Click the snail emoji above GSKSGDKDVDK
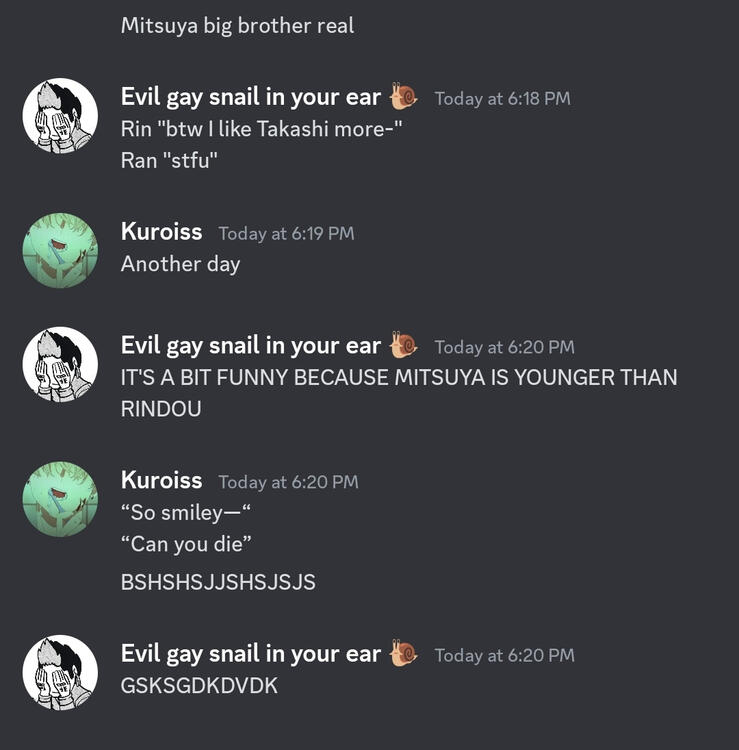The height and width of the screenshot is (750, 739). 403,653
